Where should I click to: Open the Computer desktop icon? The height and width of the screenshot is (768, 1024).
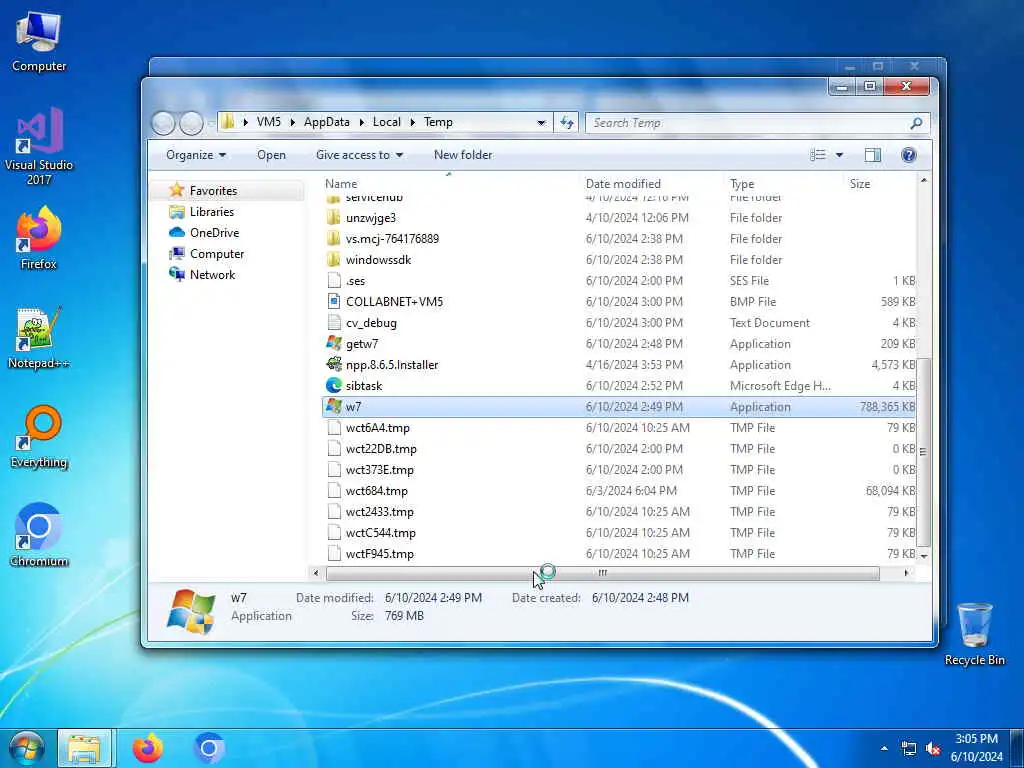(39, 42)
